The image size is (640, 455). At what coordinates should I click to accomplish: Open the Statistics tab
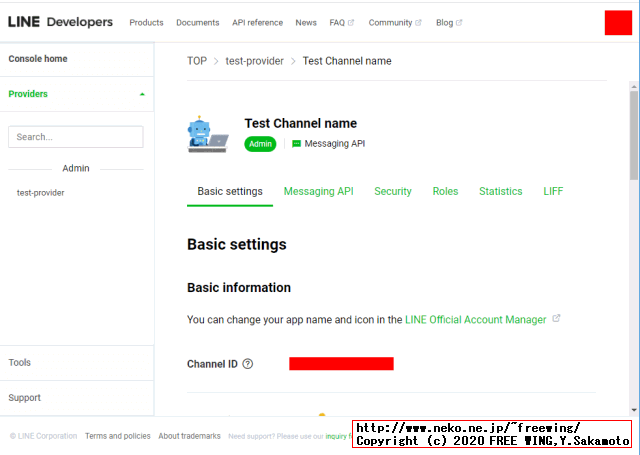[500, 191]
